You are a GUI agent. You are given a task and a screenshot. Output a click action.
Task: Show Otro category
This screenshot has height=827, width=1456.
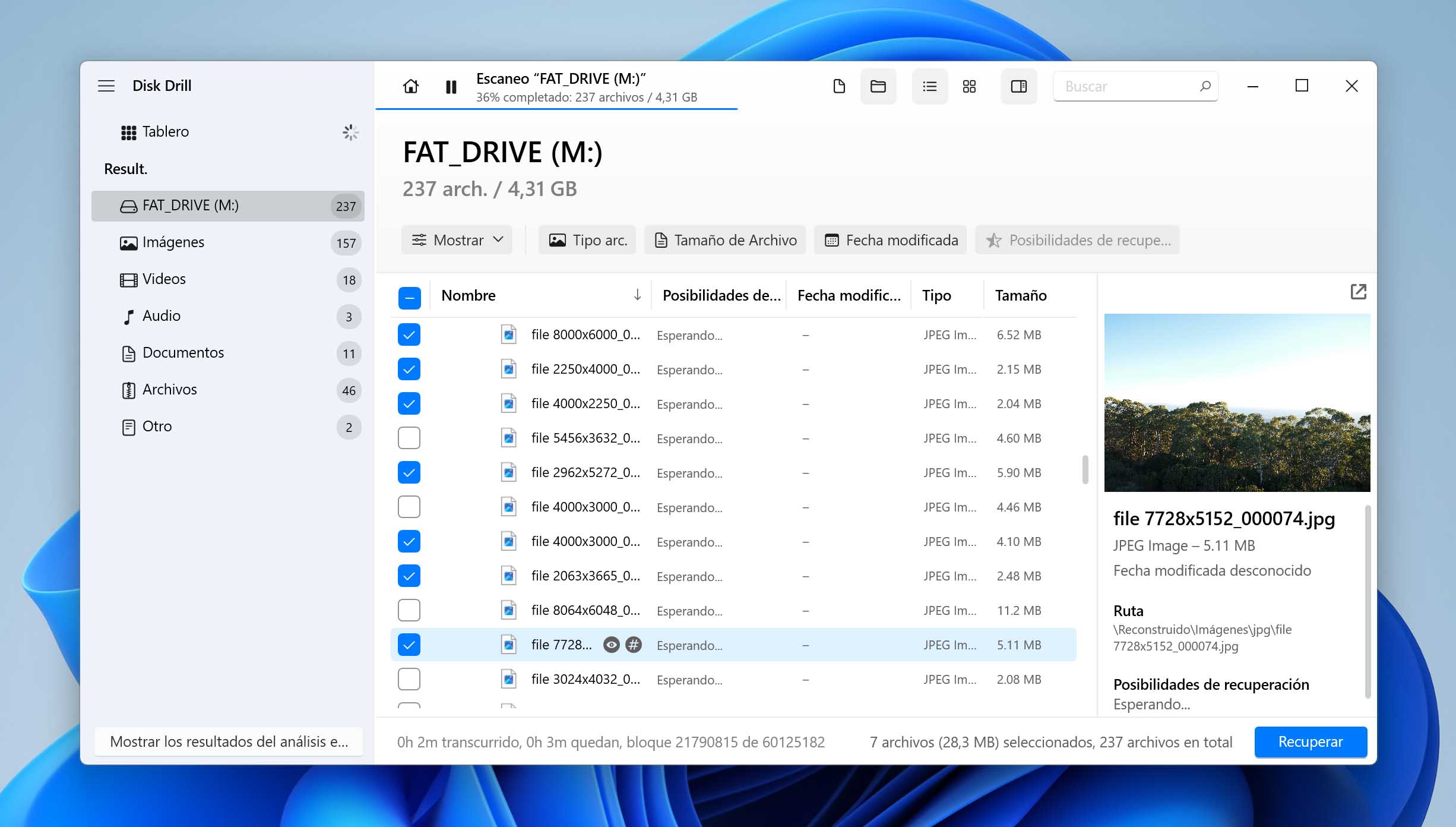coord(227,427)
